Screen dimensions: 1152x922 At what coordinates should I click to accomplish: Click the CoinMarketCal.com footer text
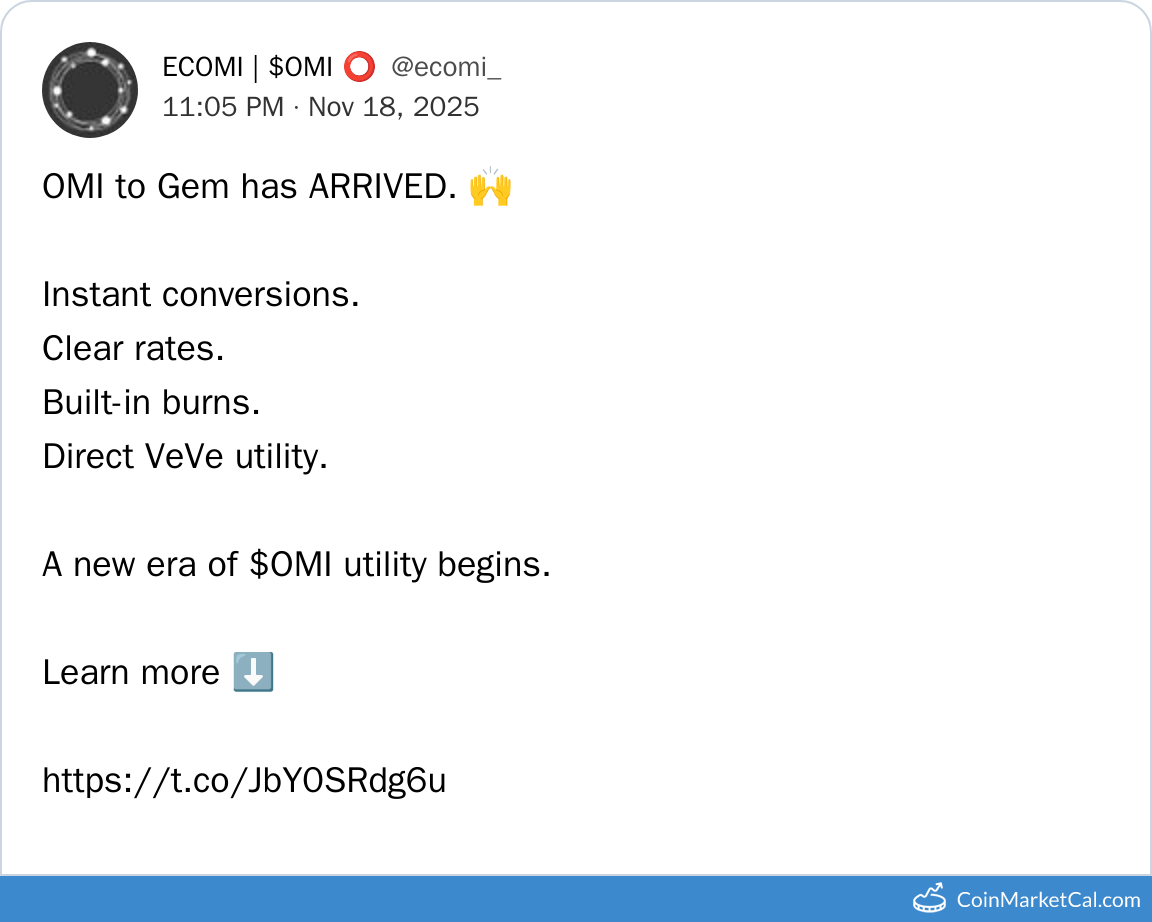pyautogui.click(x=1048, y=899)
